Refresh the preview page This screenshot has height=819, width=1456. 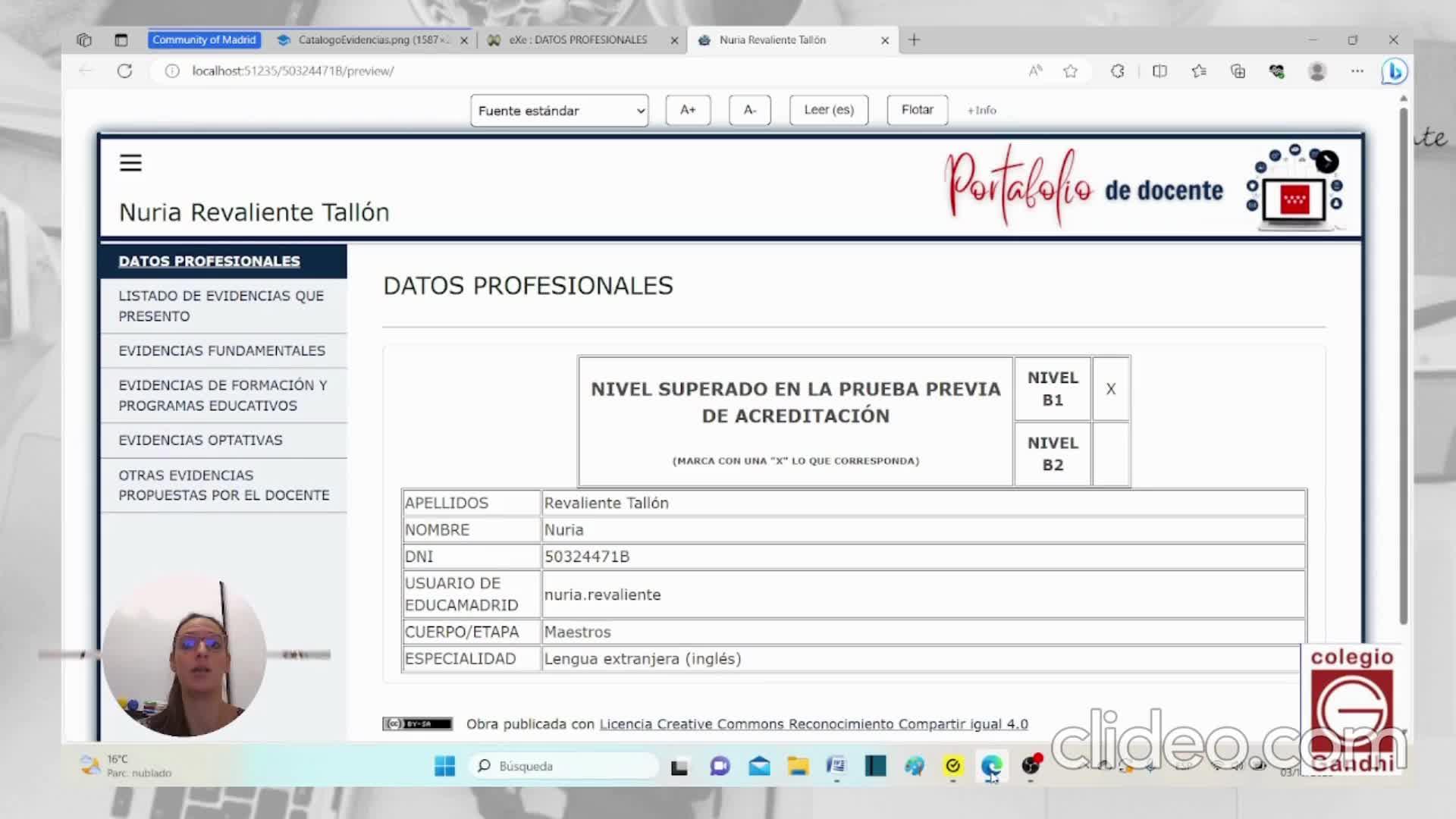[x=125, y=71]
